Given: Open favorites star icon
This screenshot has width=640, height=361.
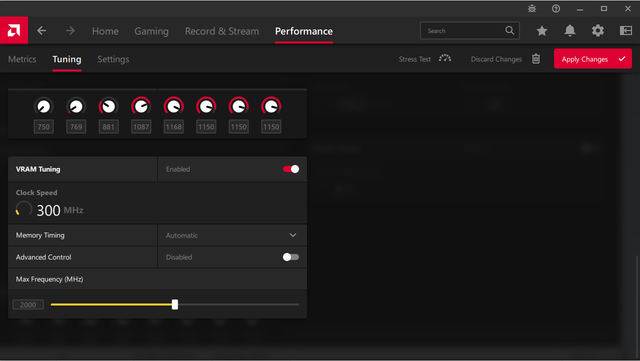Looking at the screenshot, I should click(x=542, y=31).
